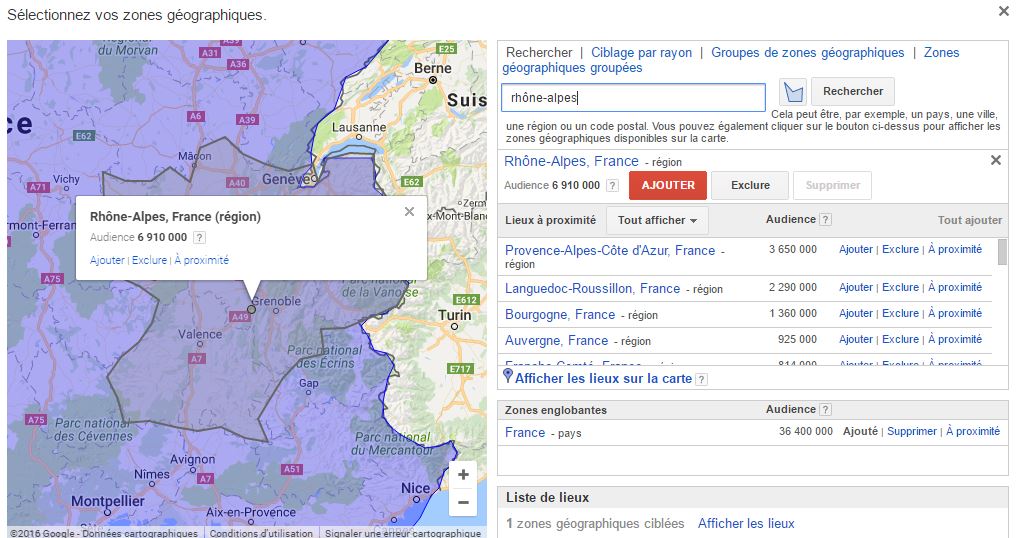The height and width of the screenshot is (538, 1031).
Task: Show places near Languedoc-Roussillon
Action: tap(955, 287)
